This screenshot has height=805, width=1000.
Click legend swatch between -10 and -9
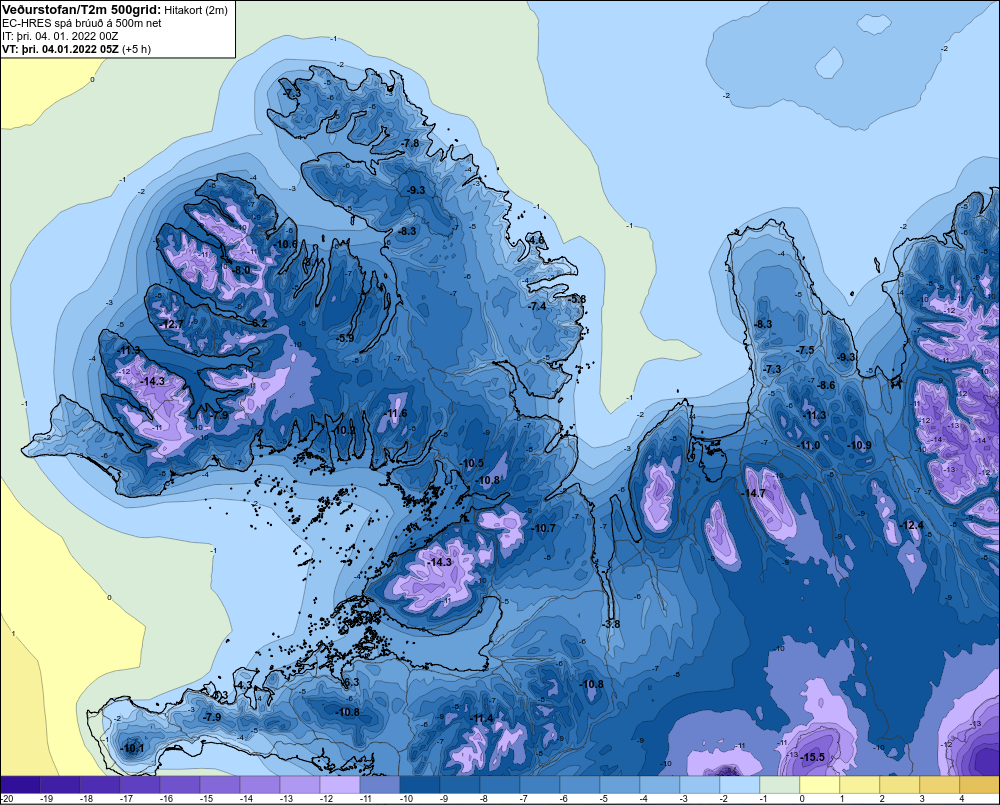(420, 785)
